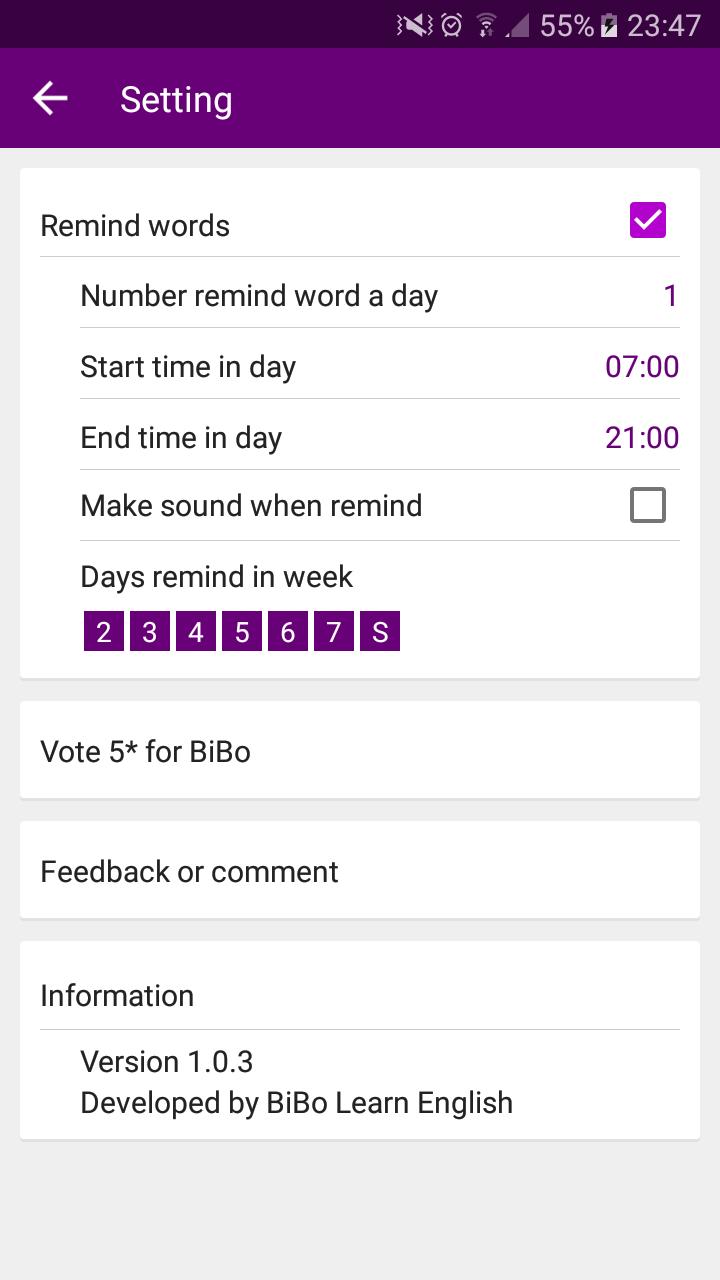Toggle day 6 in remind days

(288, 632)
